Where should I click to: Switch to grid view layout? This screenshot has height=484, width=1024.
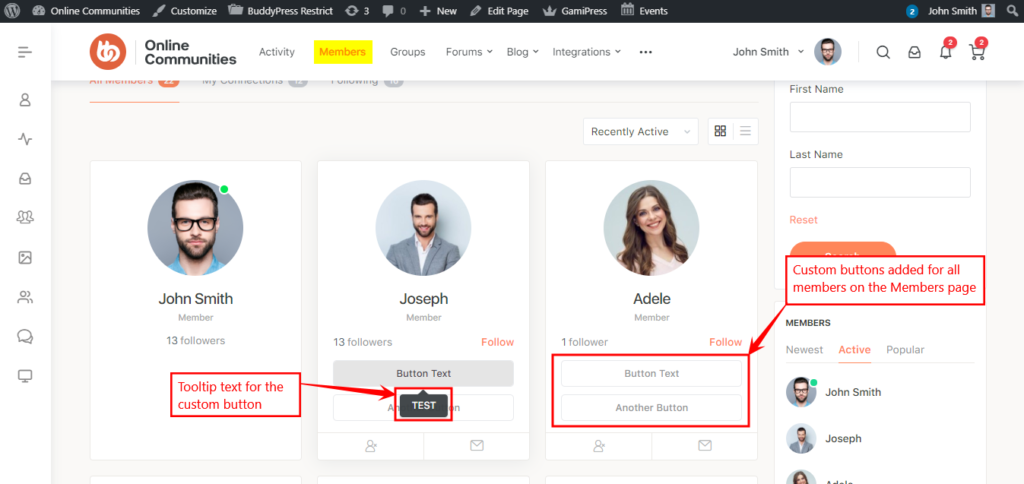point(720,131)
